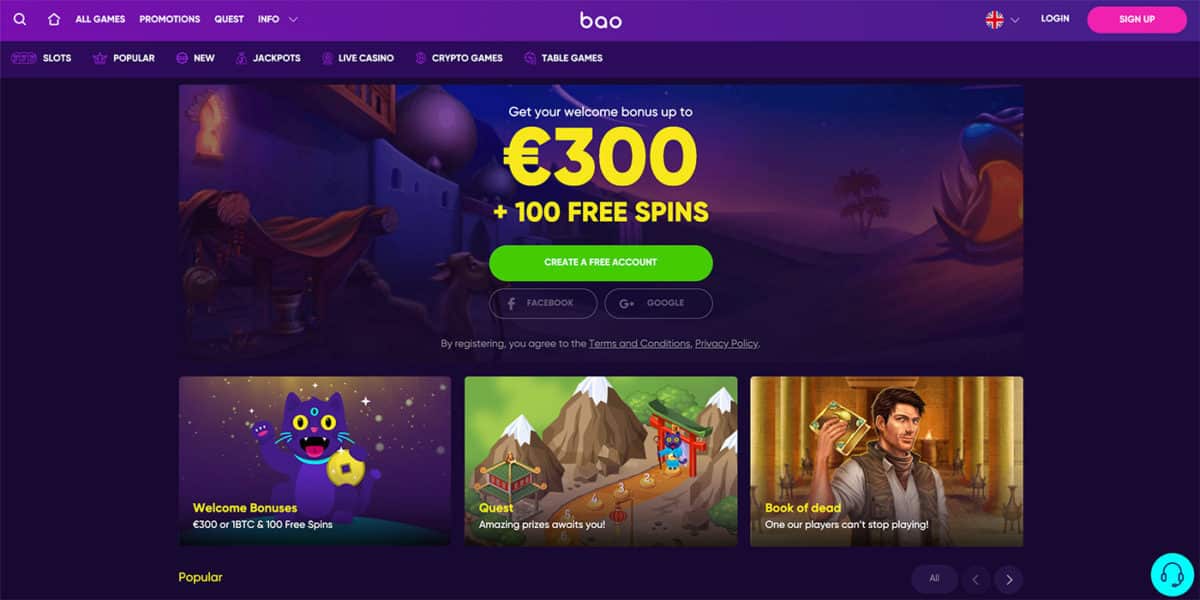Screen dimensions: 1200x600
Task: Open the live chat headset icon
Action: (x=1171, y=574)
